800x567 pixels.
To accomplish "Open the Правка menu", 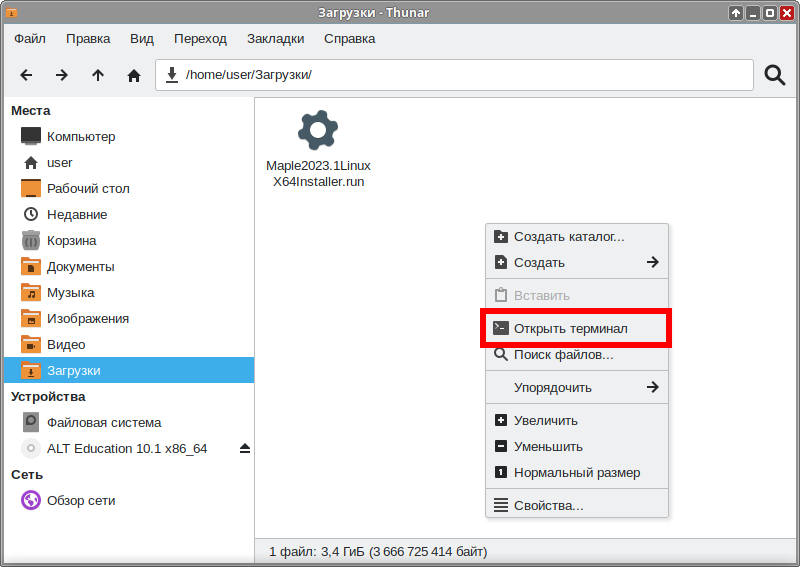I will (x=88, y=39).
